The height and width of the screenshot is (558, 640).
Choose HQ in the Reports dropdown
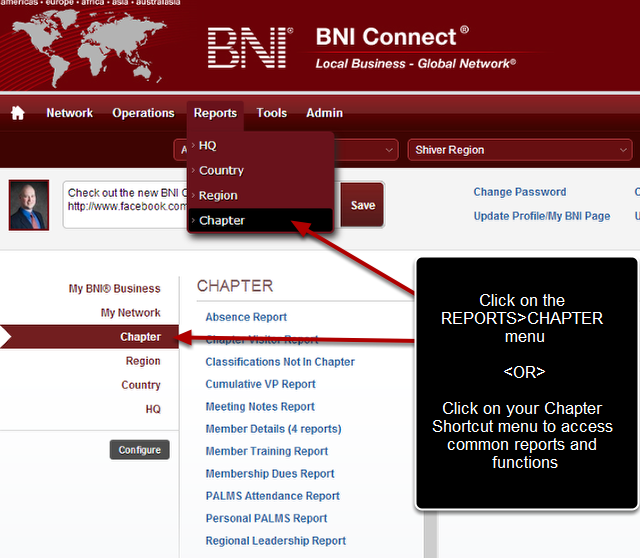tap(207, 145)
